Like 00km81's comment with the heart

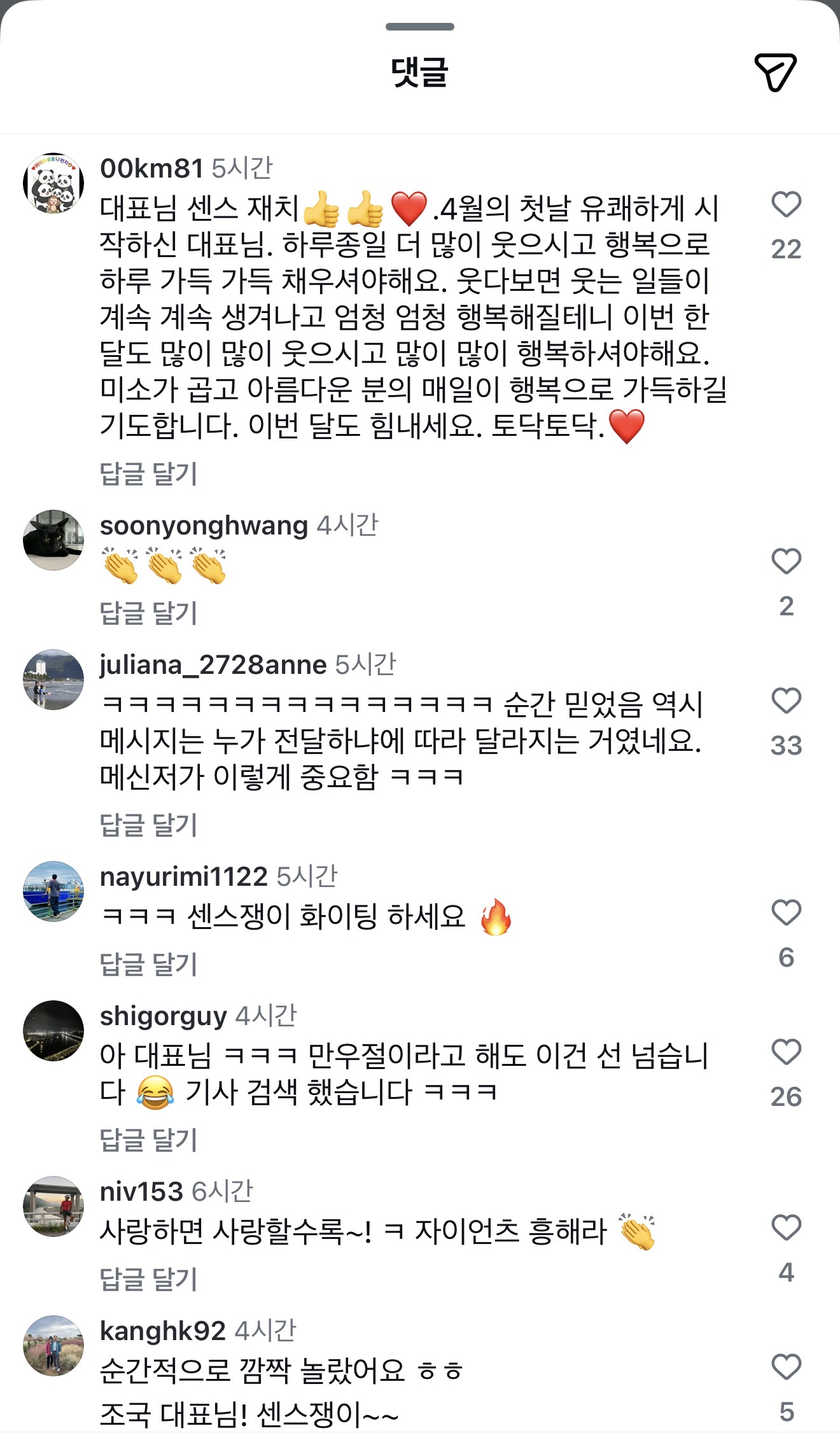(786, 205)
